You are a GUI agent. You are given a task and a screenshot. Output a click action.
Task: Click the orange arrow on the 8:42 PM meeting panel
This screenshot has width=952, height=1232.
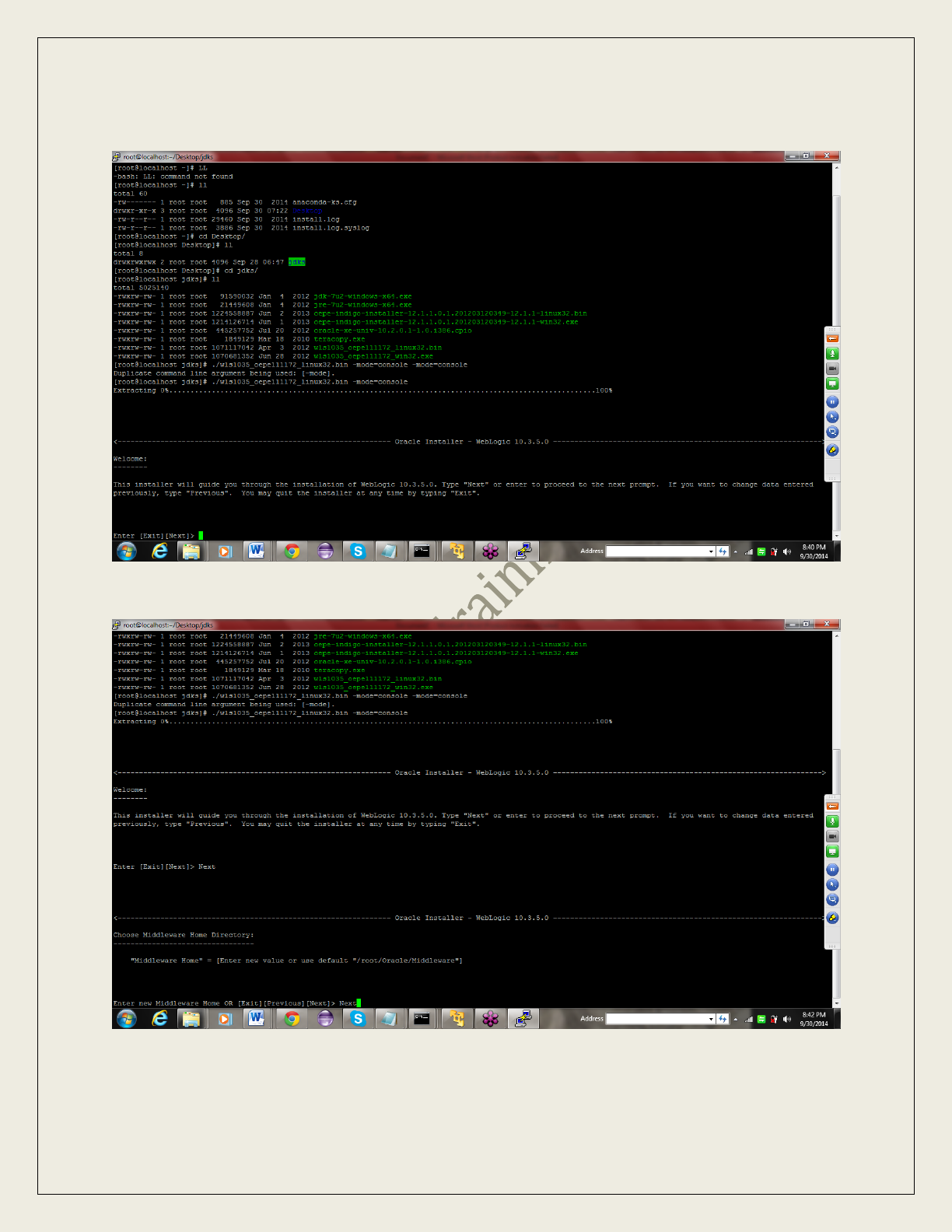pyautogui.click(x=832, y=806)
